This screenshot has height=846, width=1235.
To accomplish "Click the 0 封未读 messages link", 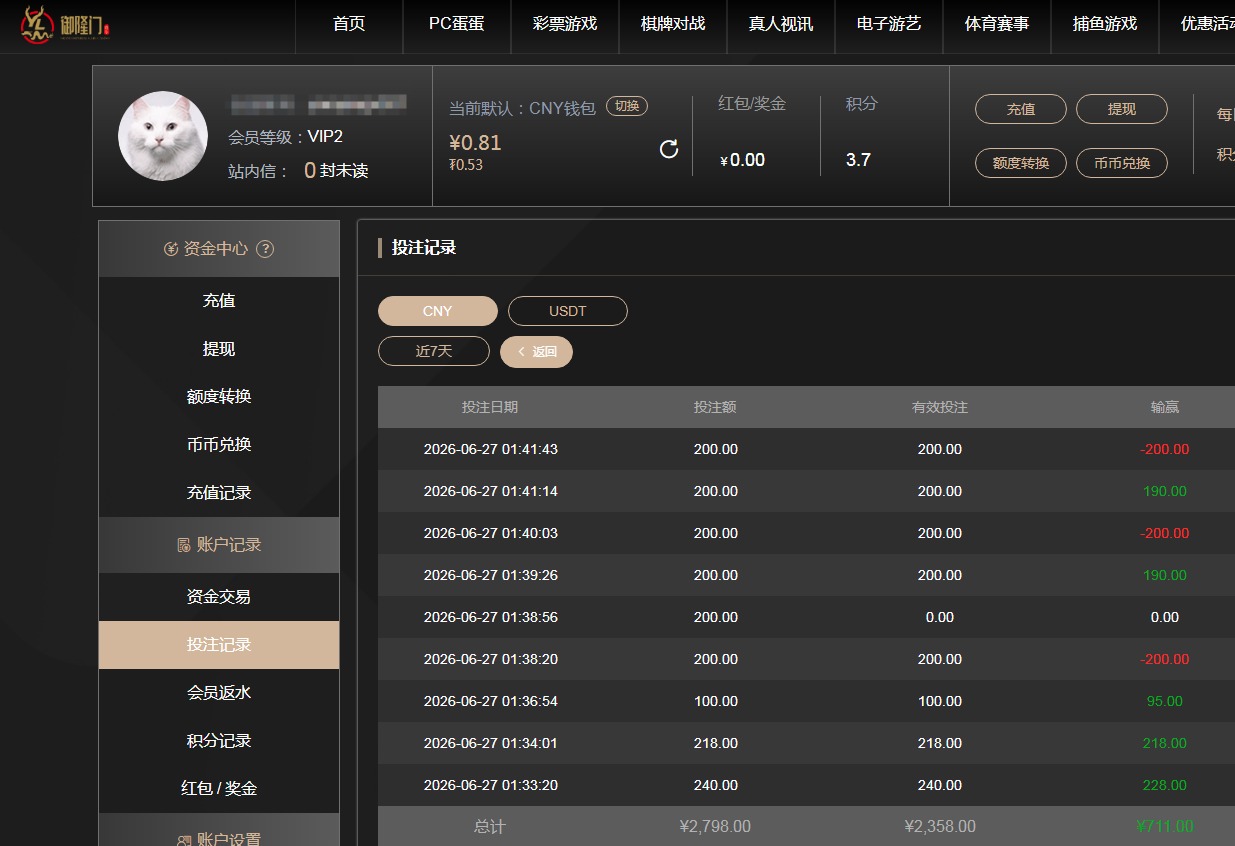I will (336, 171).
